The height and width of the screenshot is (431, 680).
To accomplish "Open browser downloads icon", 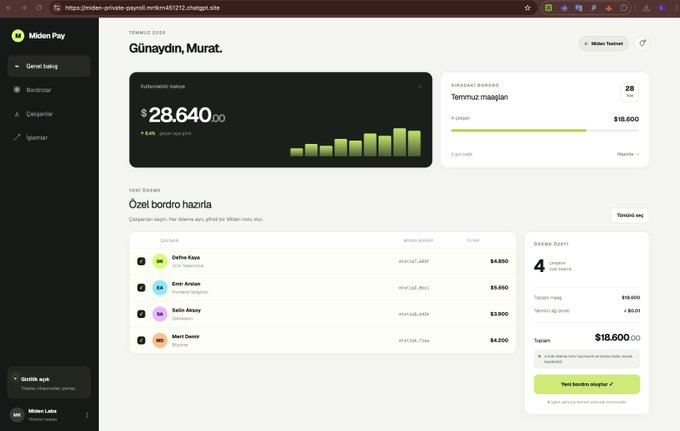I will [x=646, y=8].
